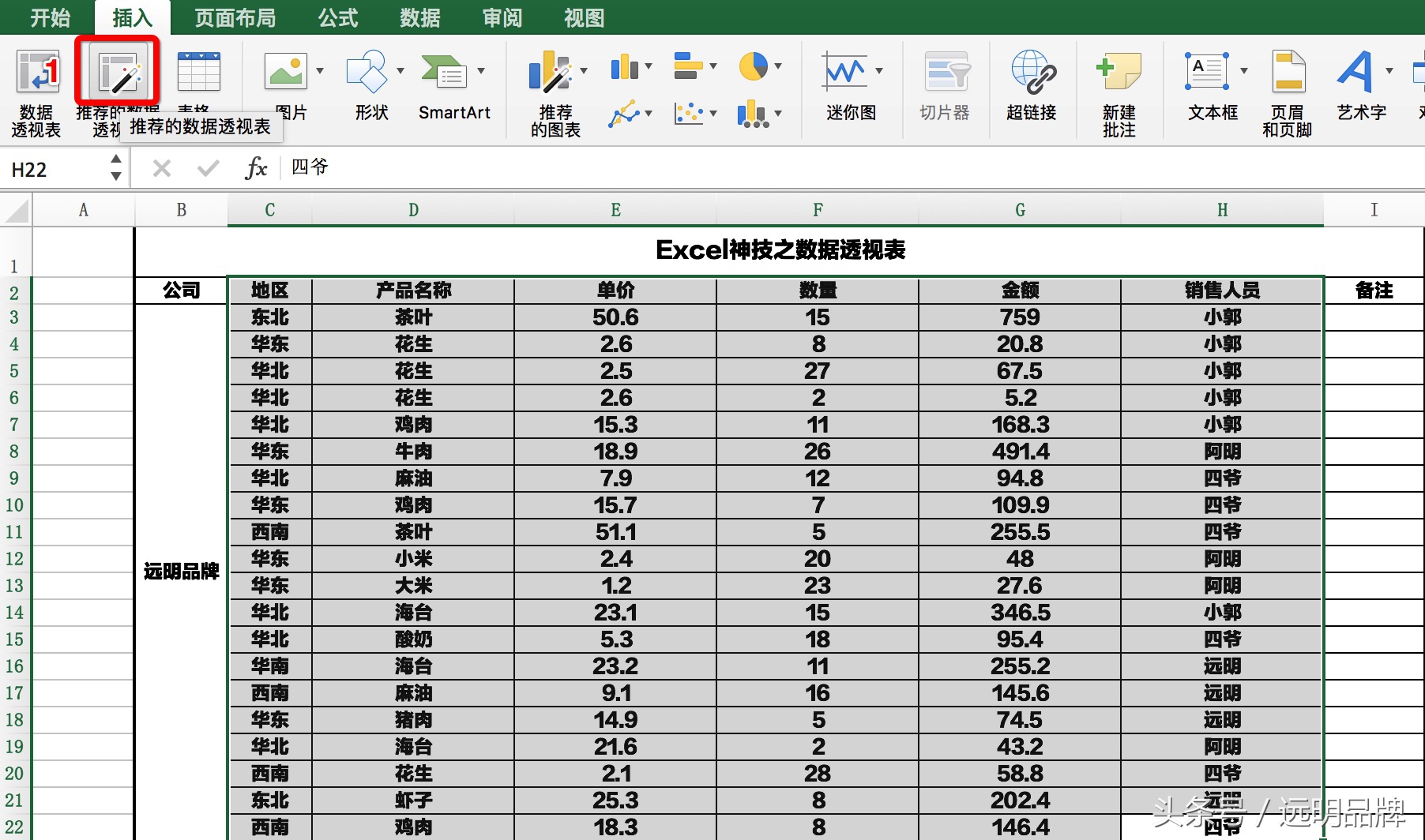The width and height of the screenshot is (1425, 840).
Task: Insert a Sparkline (迷你图)
Action: pos(845,71)
